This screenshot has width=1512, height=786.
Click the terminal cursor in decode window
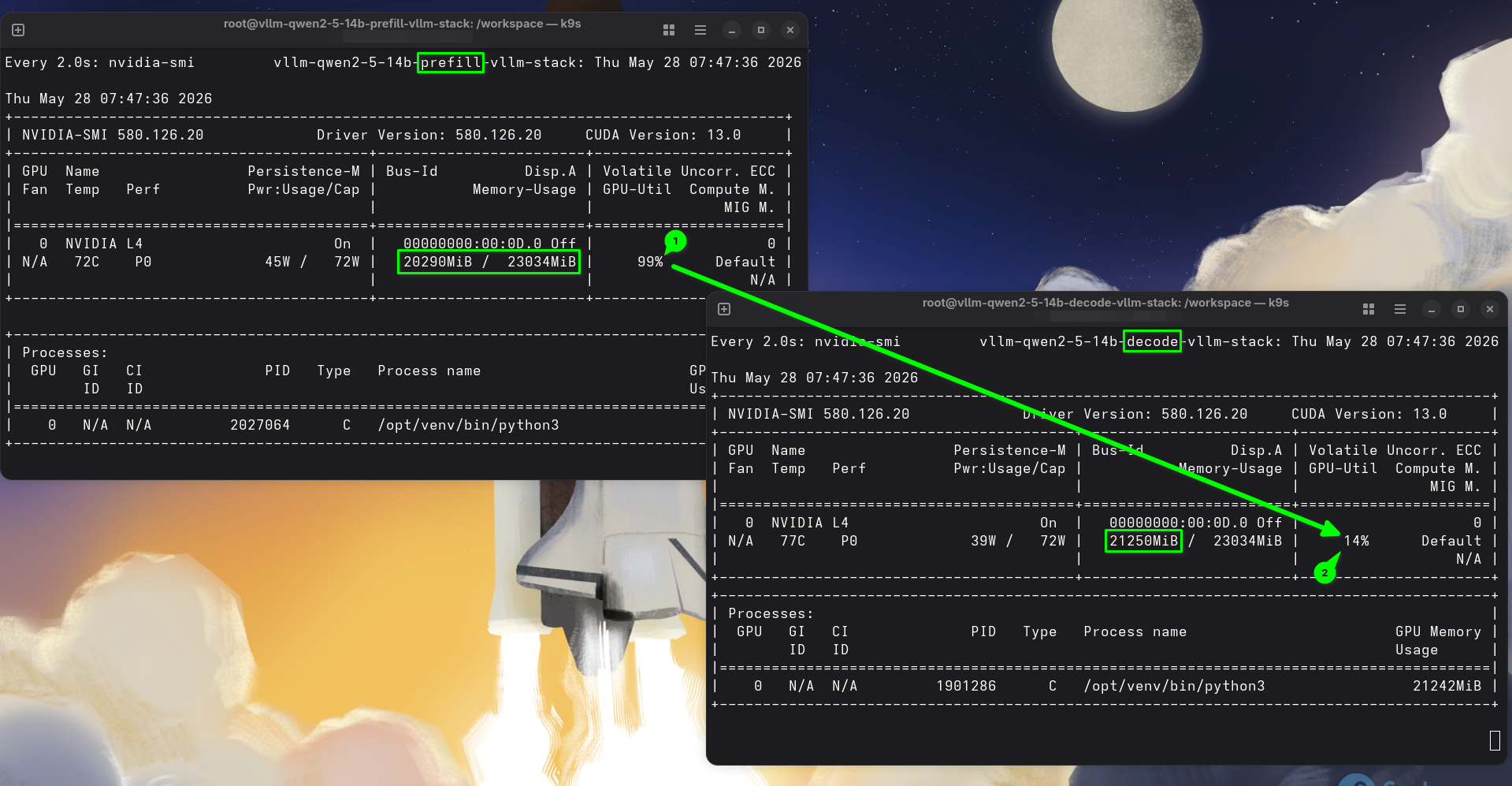(1495, 740)
